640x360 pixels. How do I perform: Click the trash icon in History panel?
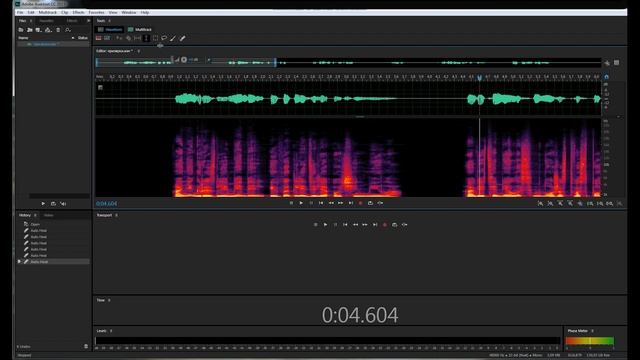86,346
